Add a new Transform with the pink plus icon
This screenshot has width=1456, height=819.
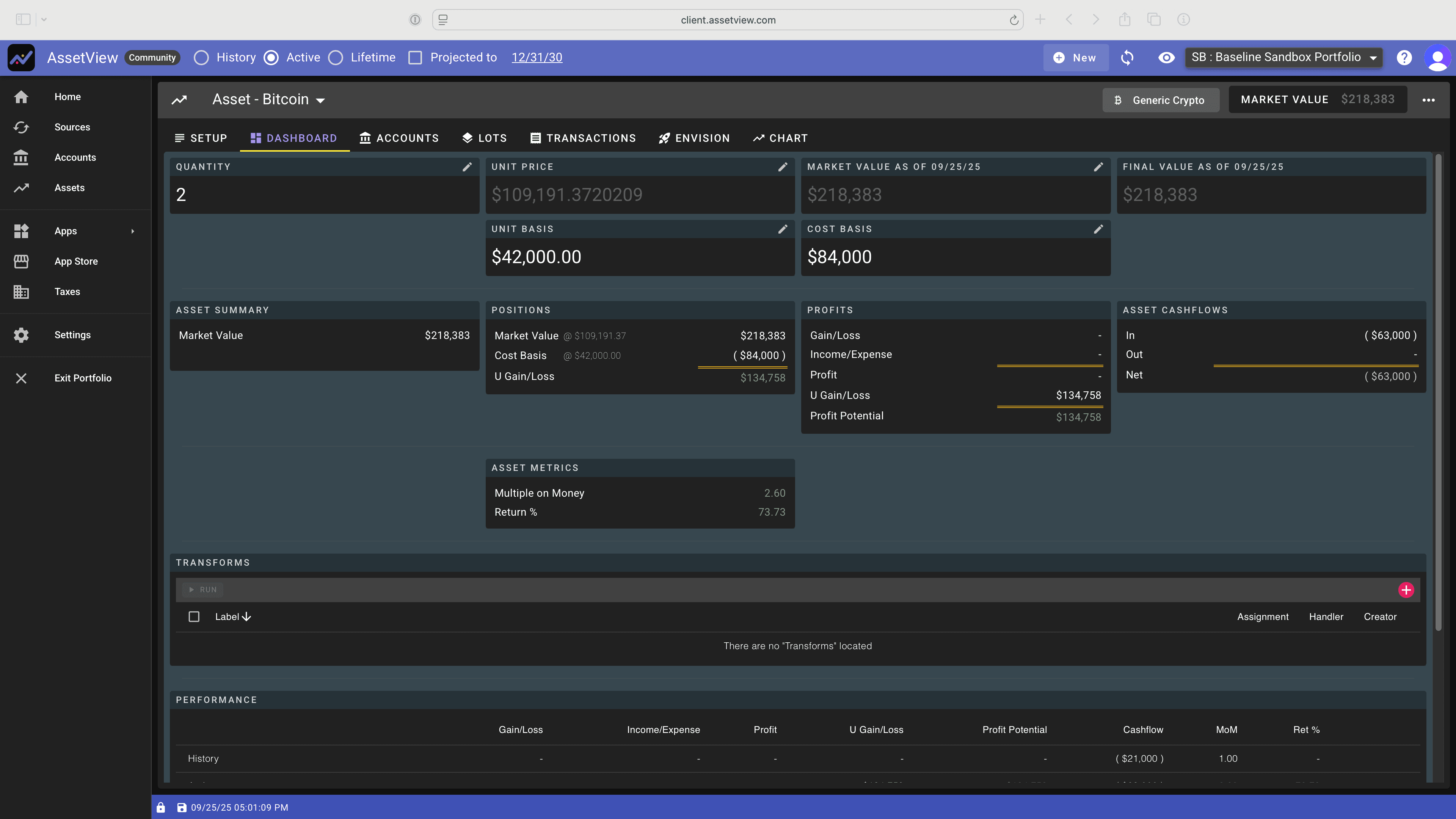point(1406,590)
